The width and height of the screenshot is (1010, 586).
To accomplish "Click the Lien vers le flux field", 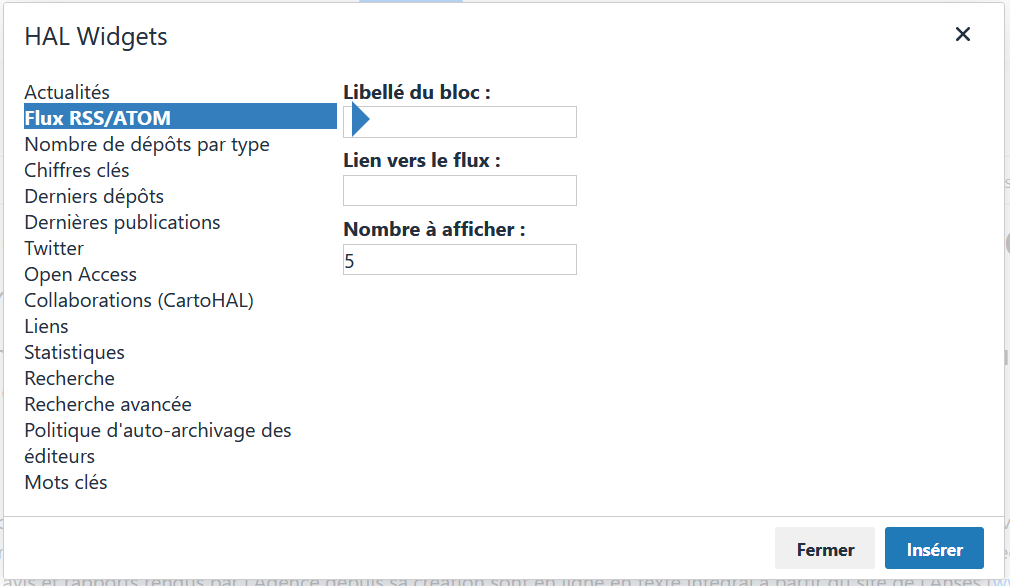I will (x=459, y=190).
